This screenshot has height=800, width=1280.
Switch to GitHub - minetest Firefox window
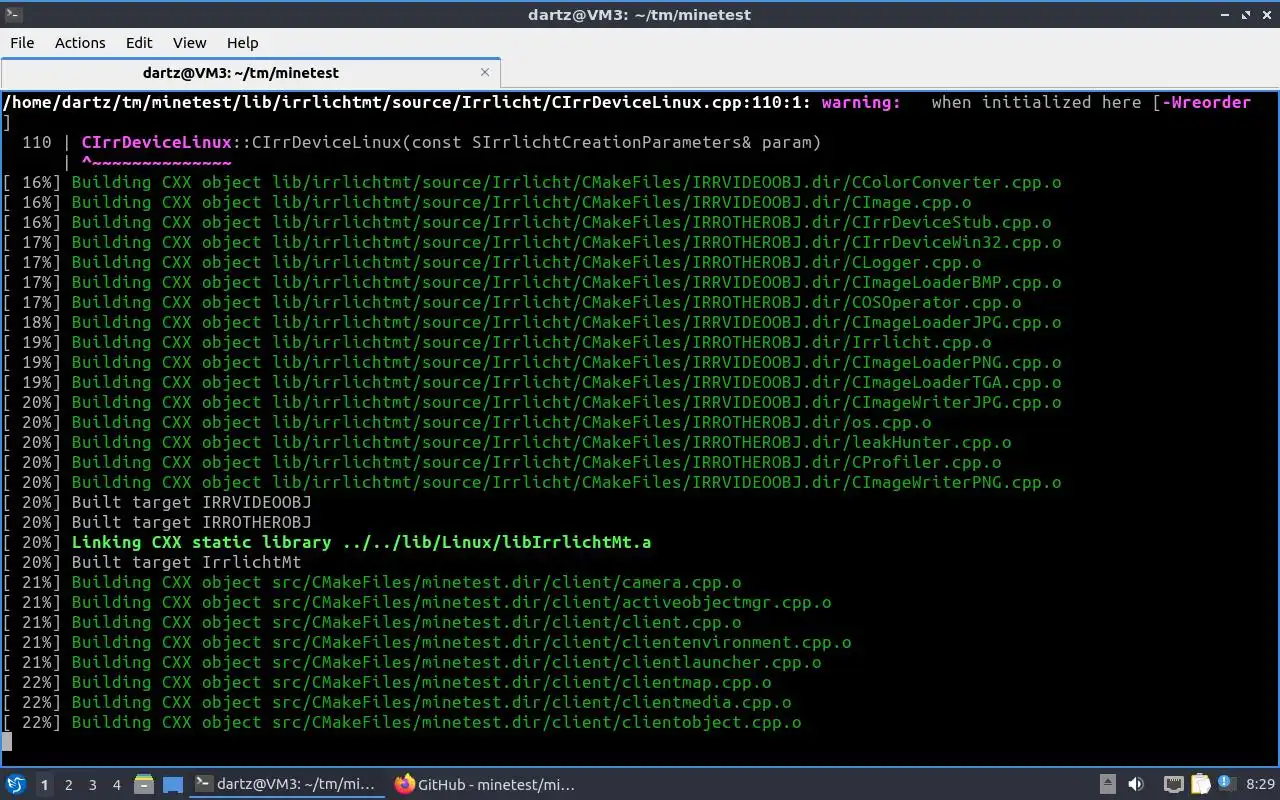(486, 785)
